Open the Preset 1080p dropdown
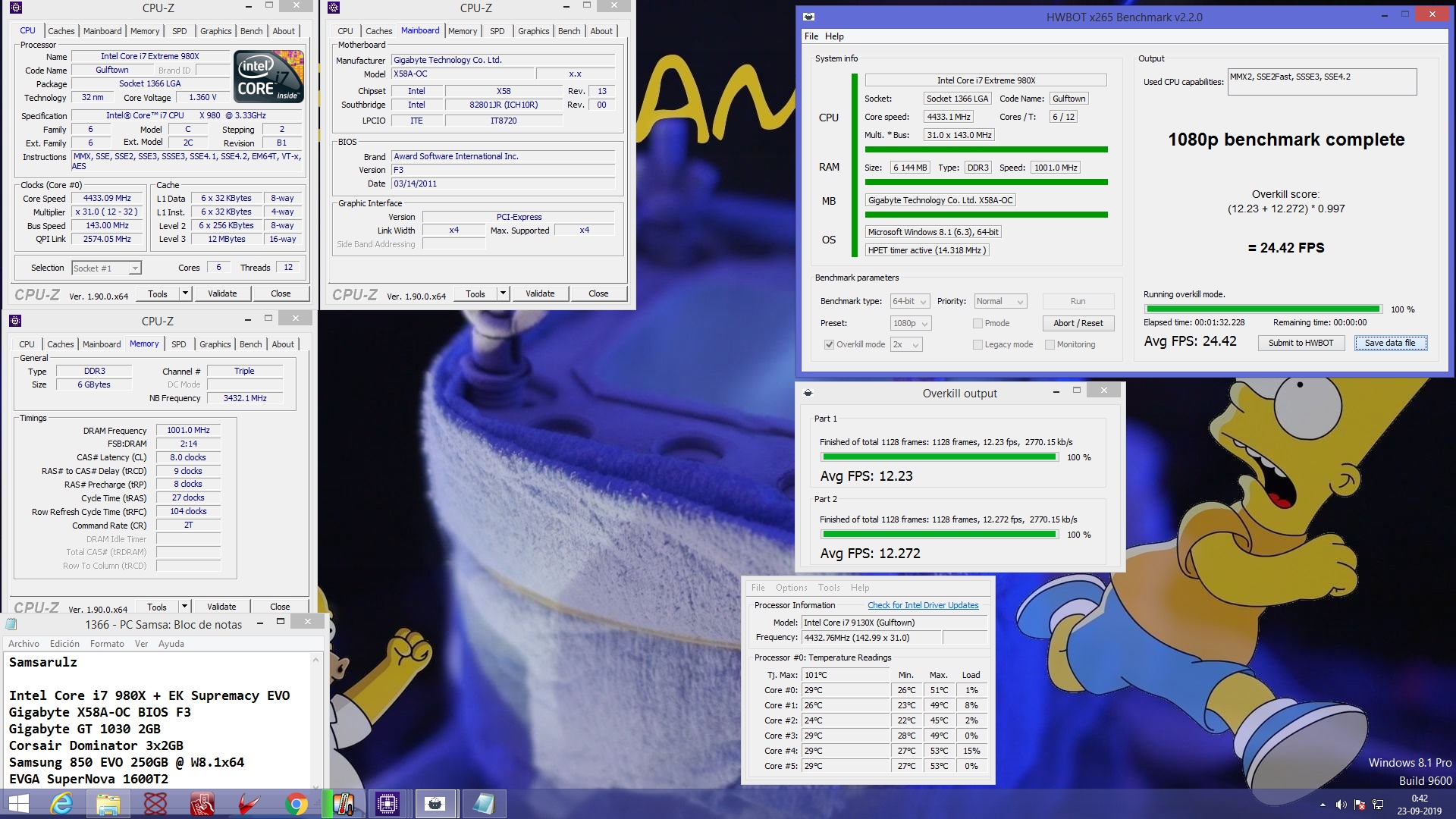The image size is (1456, 819). 911,323
